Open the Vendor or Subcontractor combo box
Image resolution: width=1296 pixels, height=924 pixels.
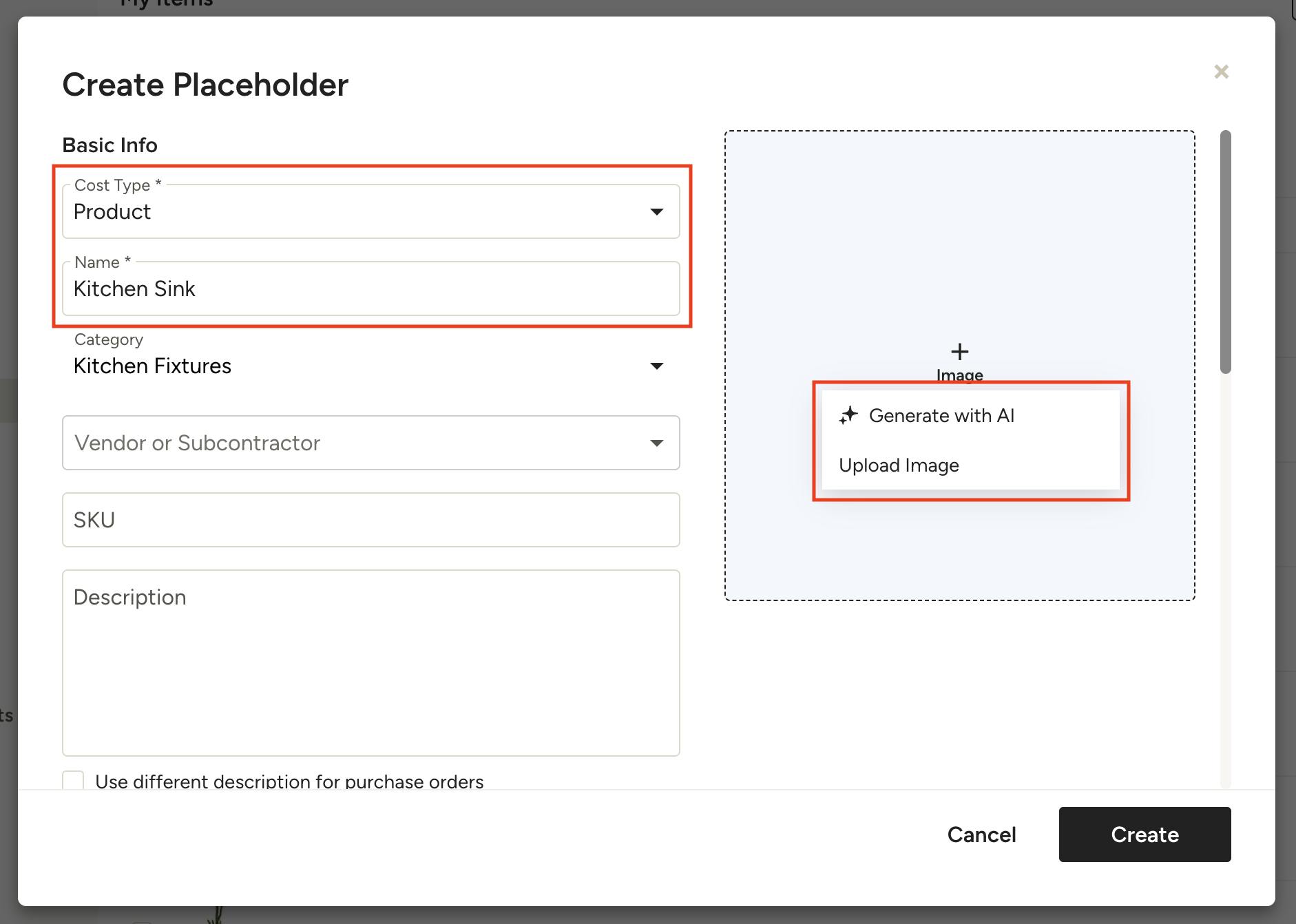(358, 443)
